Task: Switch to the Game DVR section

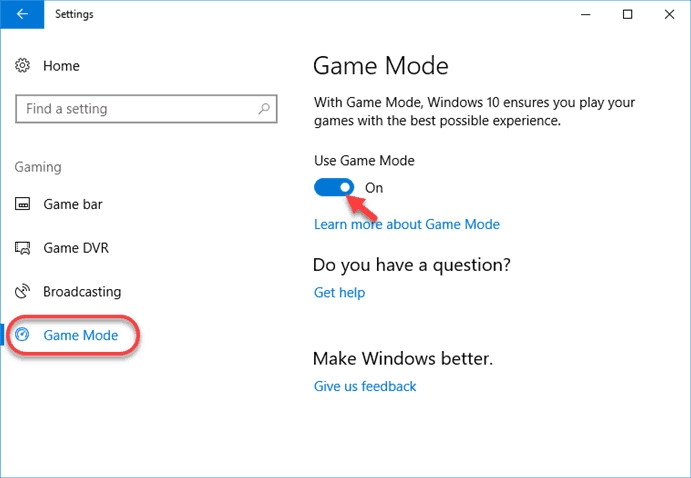Action: pyautogui.click(x=75, y=248)
